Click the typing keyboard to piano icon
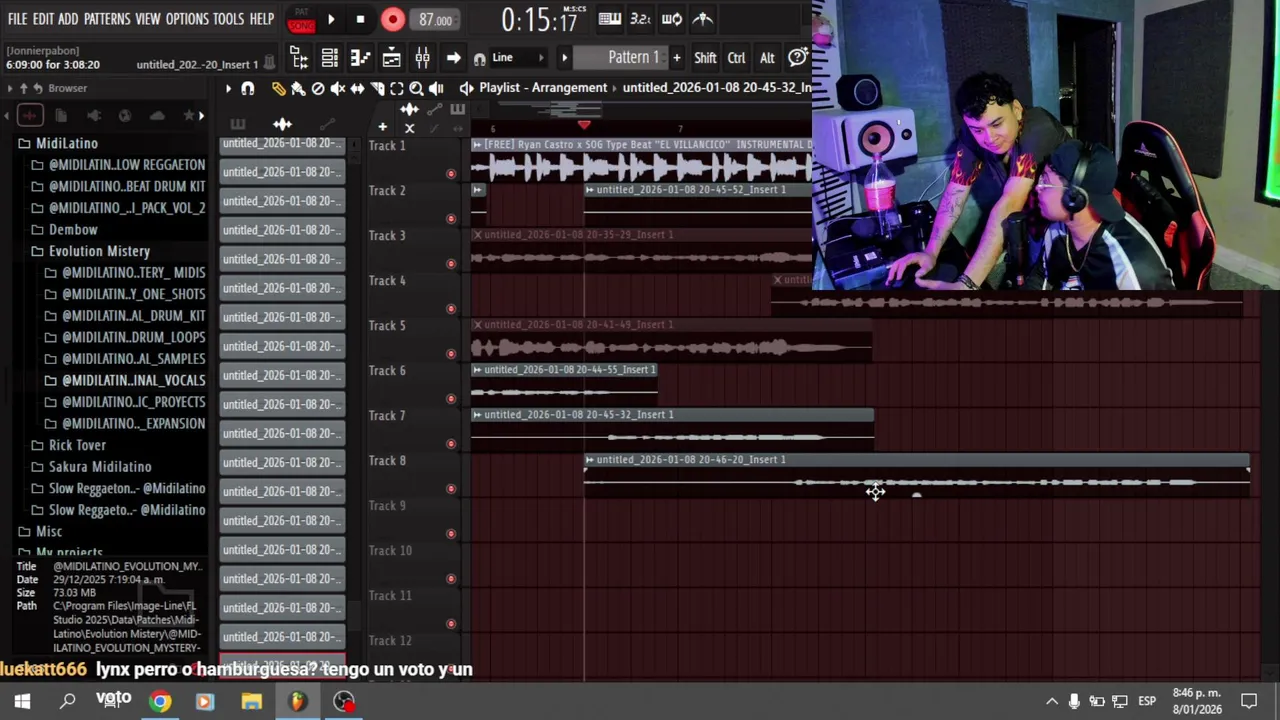Viewport: 1280px width, 720px height. 609,18
